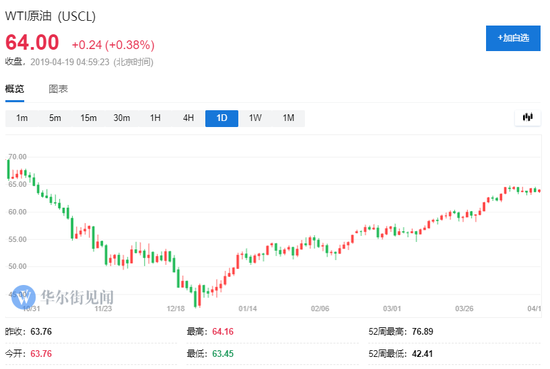Open the 概览 overview tab
This screenshot has width=550, height=369.
[x=14, y=89]
